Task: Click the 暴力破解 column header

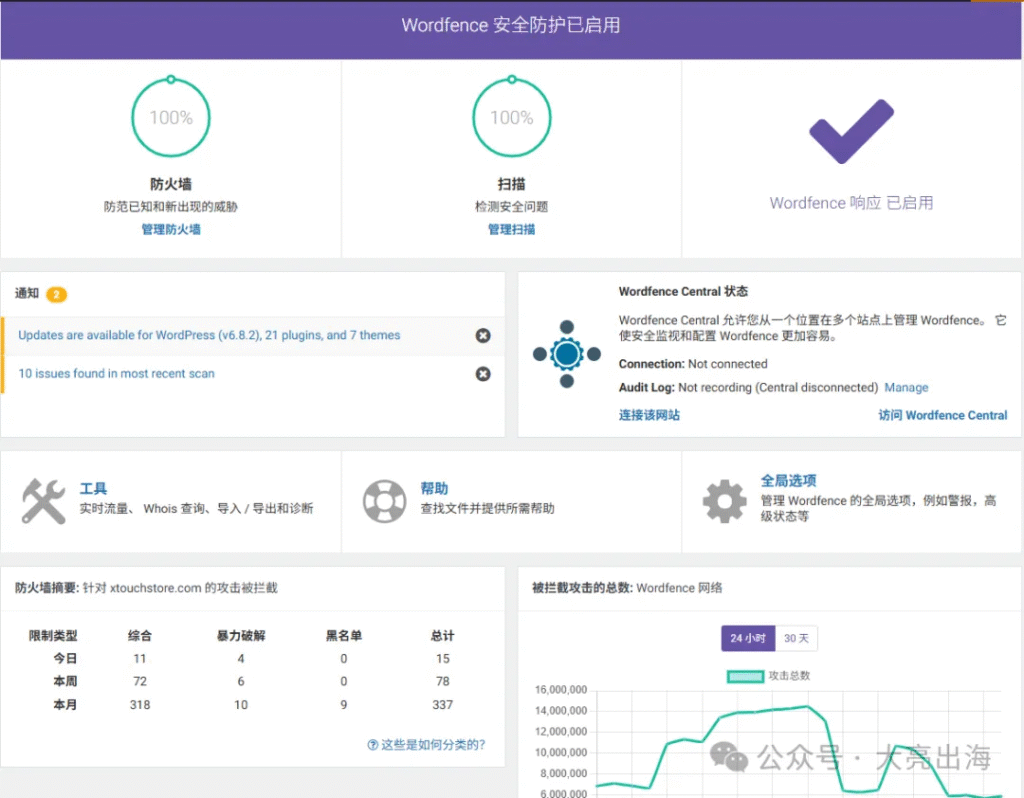Action: [241, 635]
